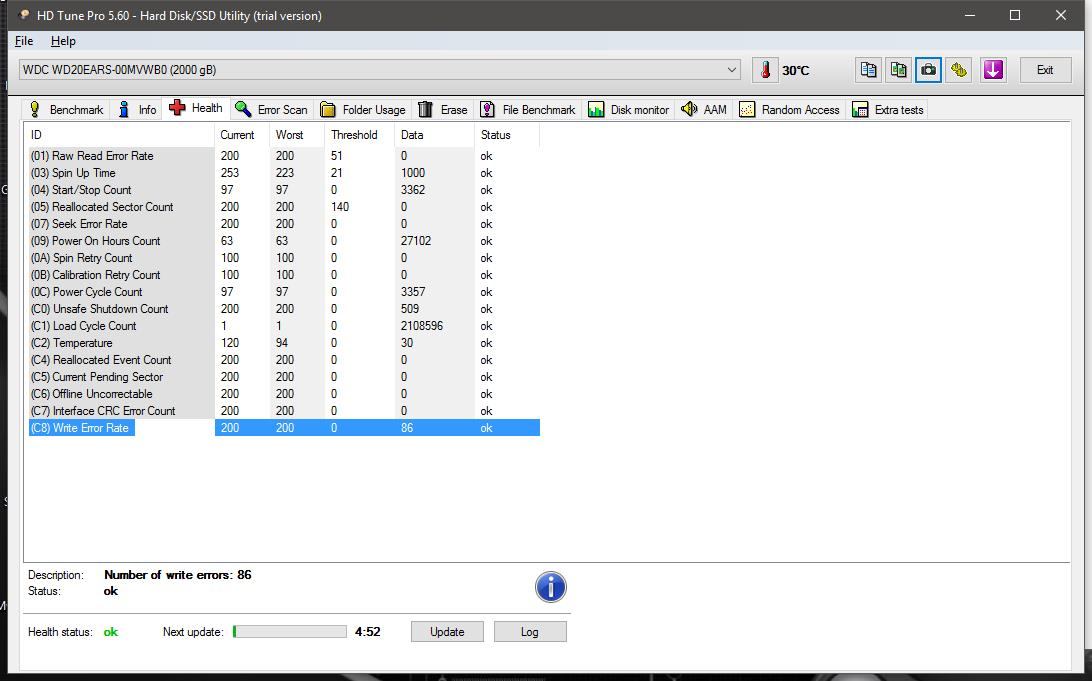
Task: Select the (C2) Temperature row
Action: coord(284,343)
